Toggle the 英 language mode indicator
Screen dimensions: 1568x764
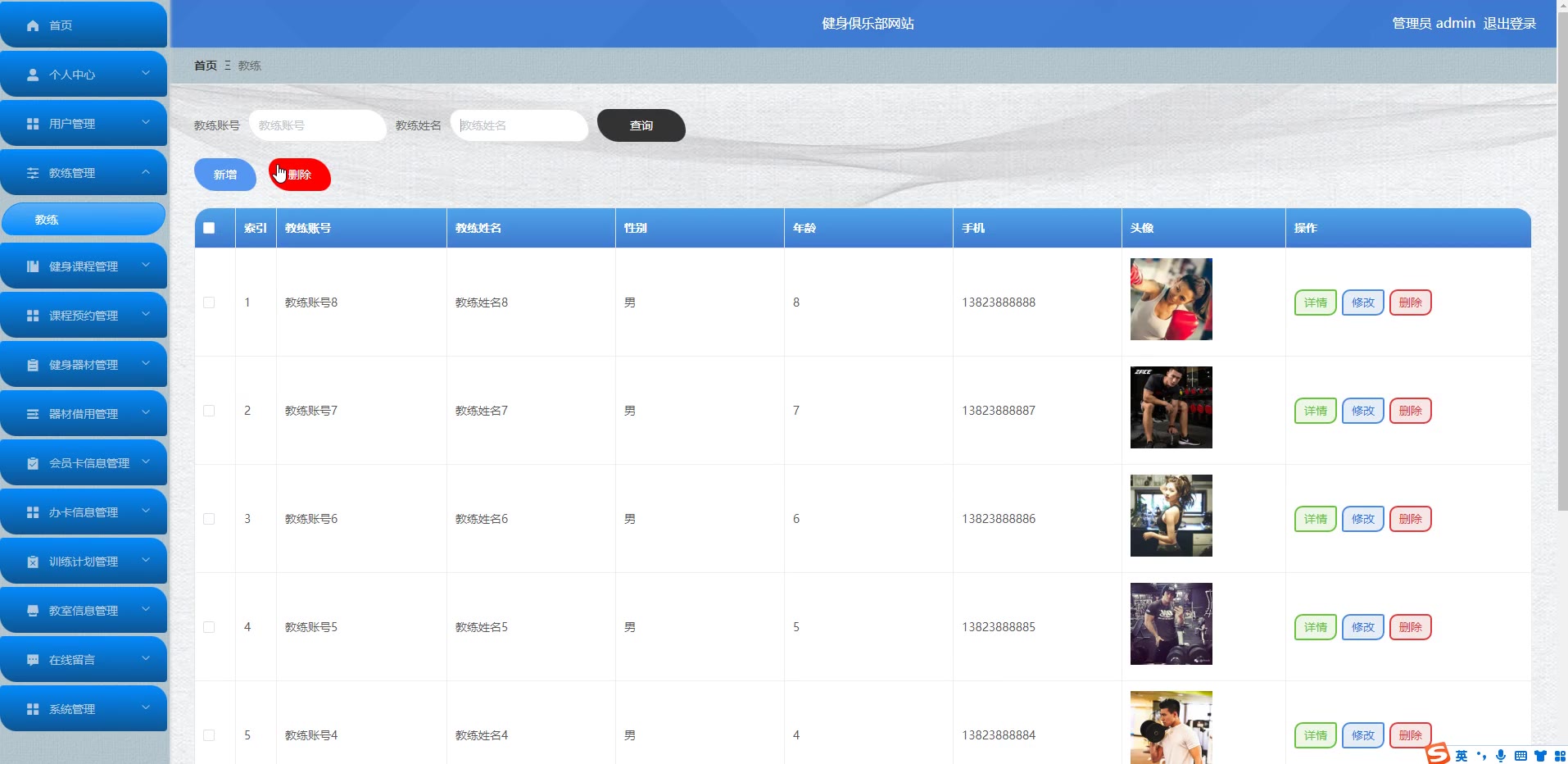click(1462, 756)
